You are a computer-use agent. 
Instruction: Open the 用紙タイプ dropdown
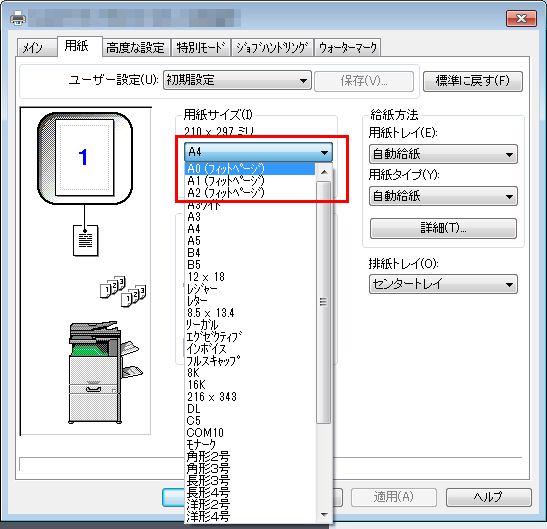point(443,196)
